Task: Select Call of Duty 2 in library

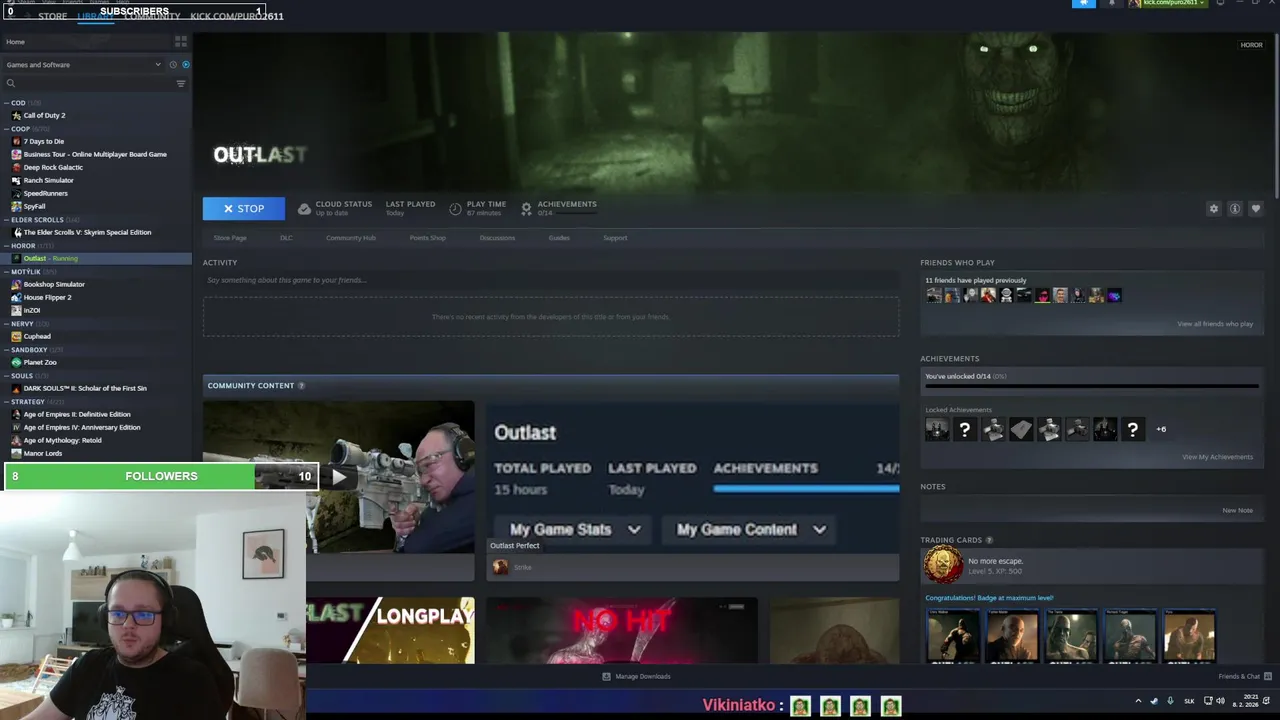Action: (x=44, y=116)
